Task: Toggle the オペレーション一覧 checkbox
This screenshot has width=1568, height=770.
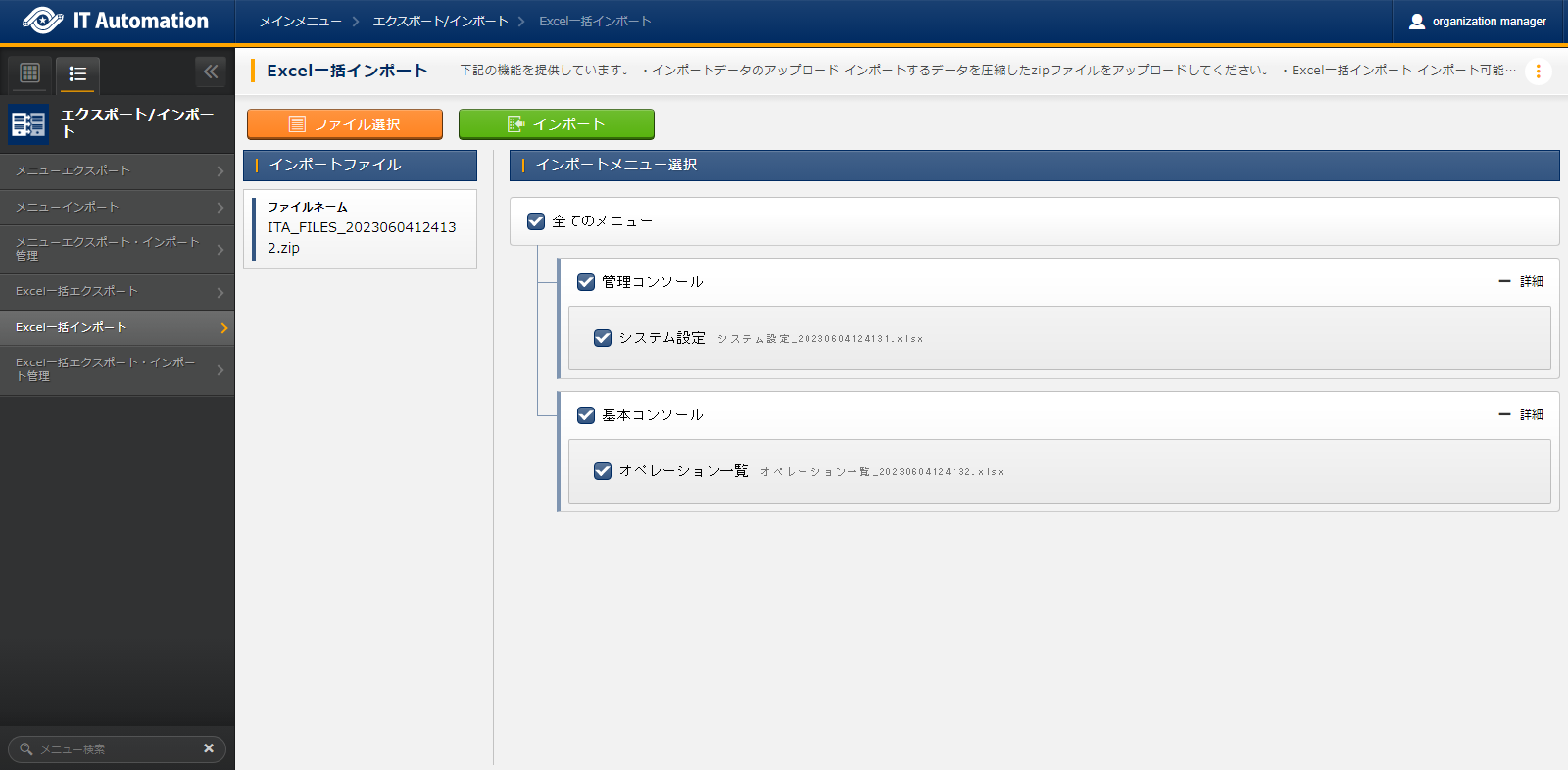Action: [x=603, y=471]
